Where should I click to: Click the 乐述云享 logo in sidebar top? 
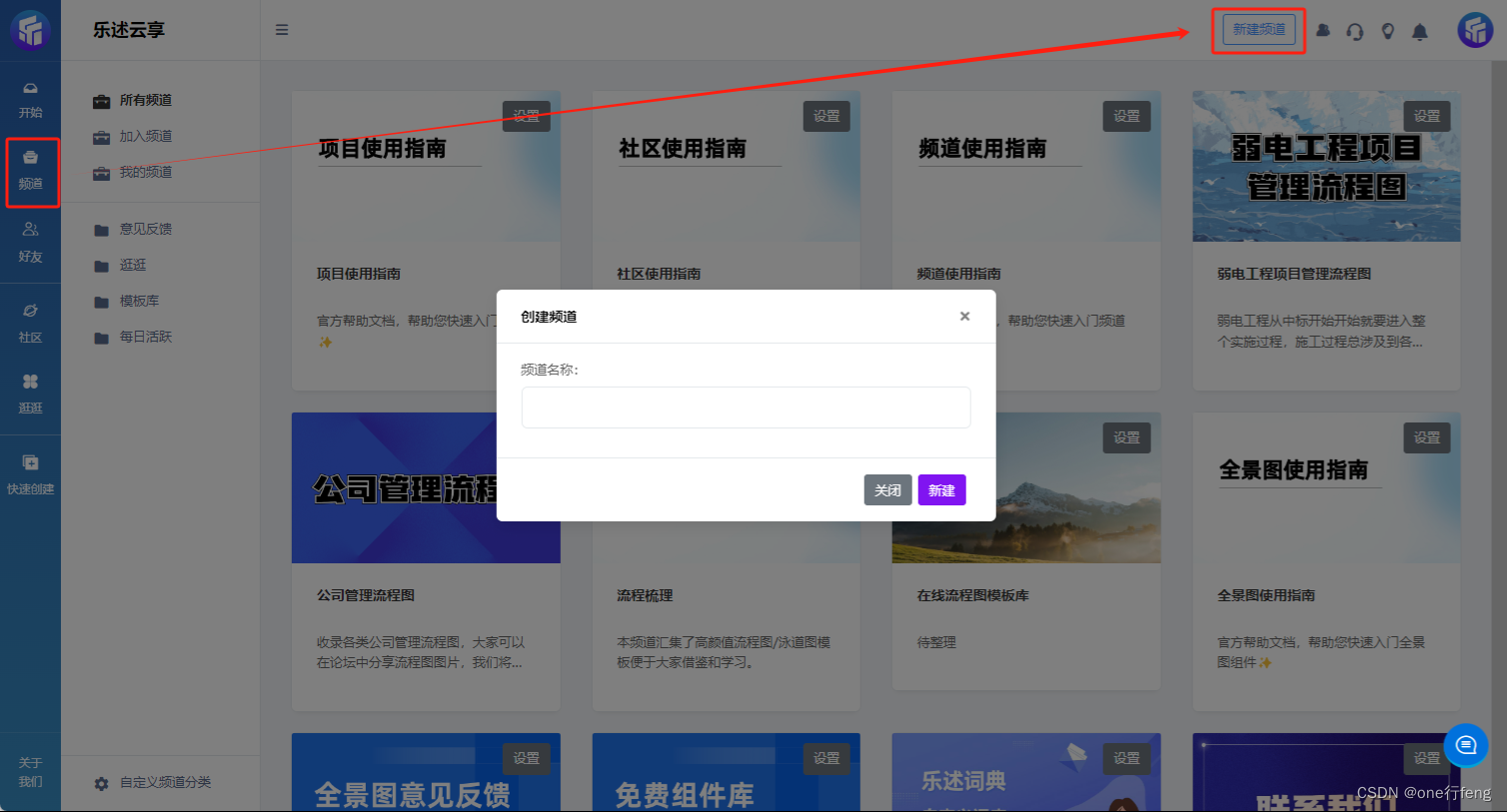pos(30,30)
